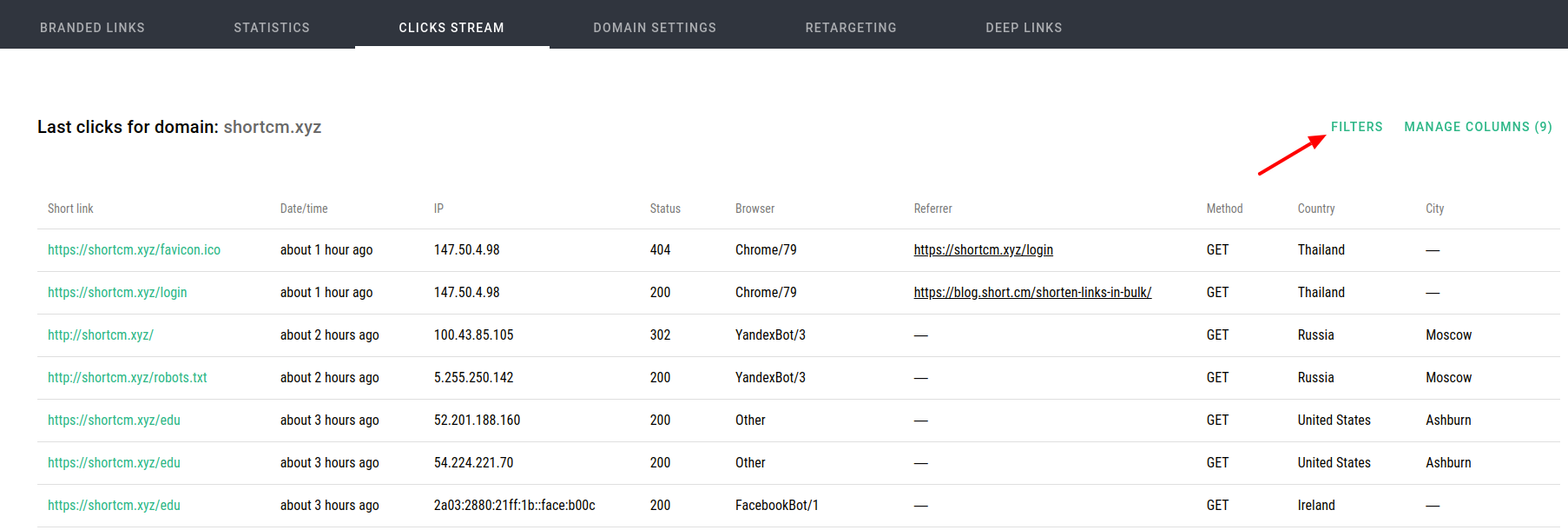Select the Clicks Stream tab

[x=451, y=28]
